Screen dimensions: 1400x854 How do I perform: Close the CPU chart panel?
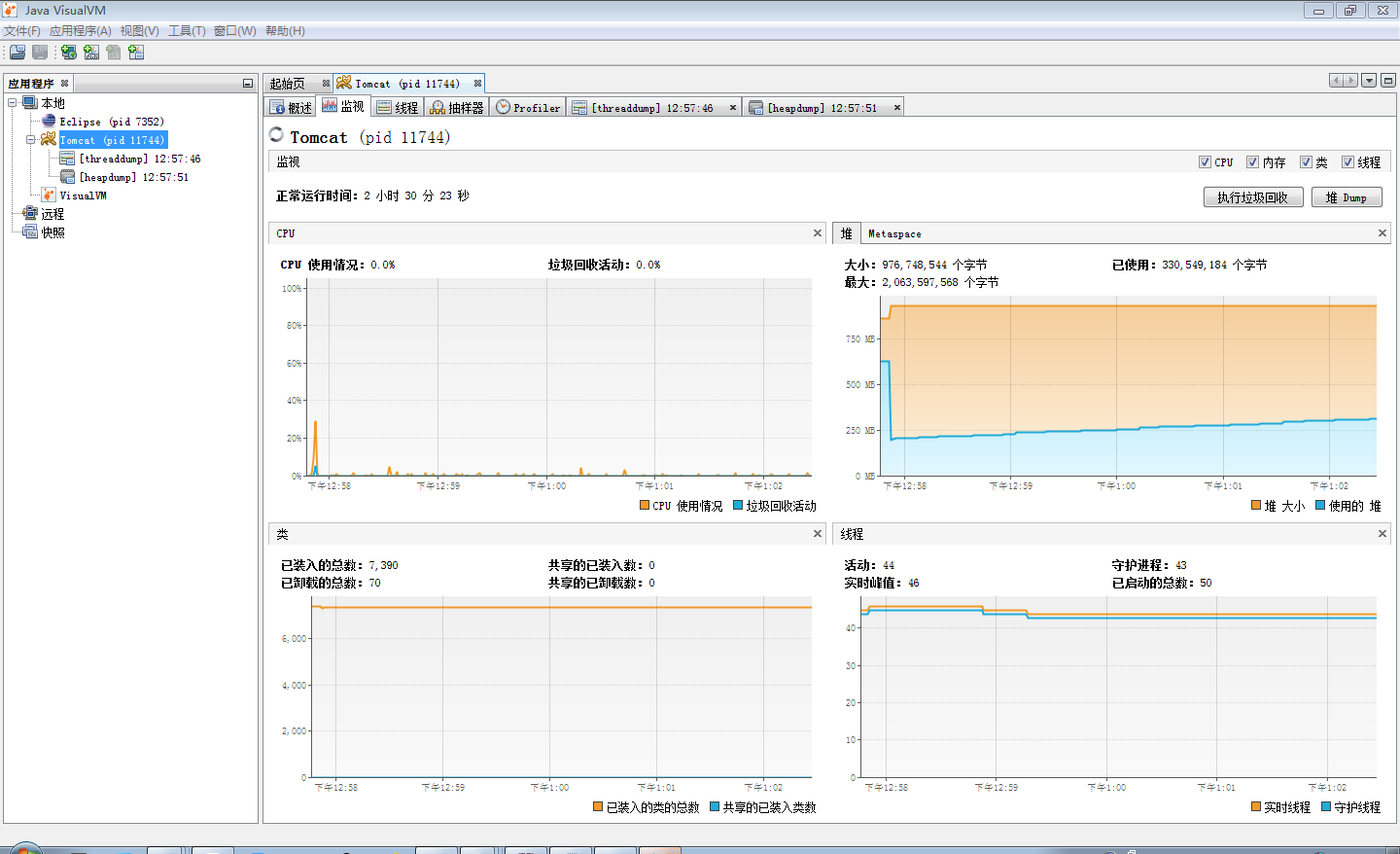(x=818, y=232)
